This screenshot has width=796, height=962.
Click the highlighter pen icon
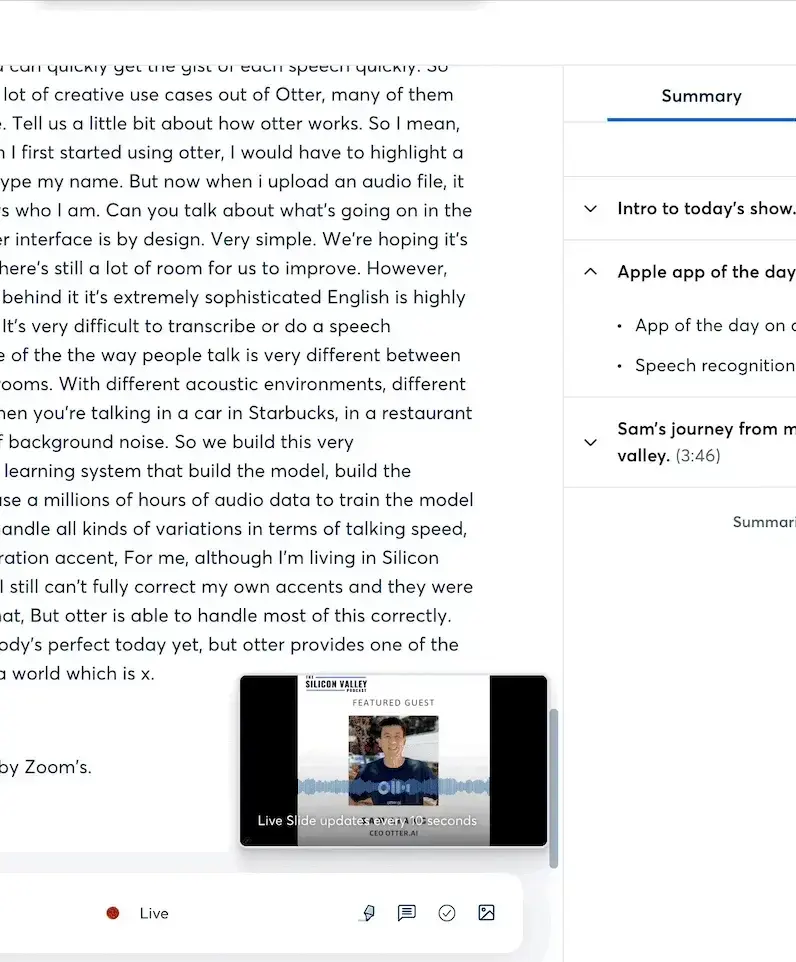[x=368, y=913]
